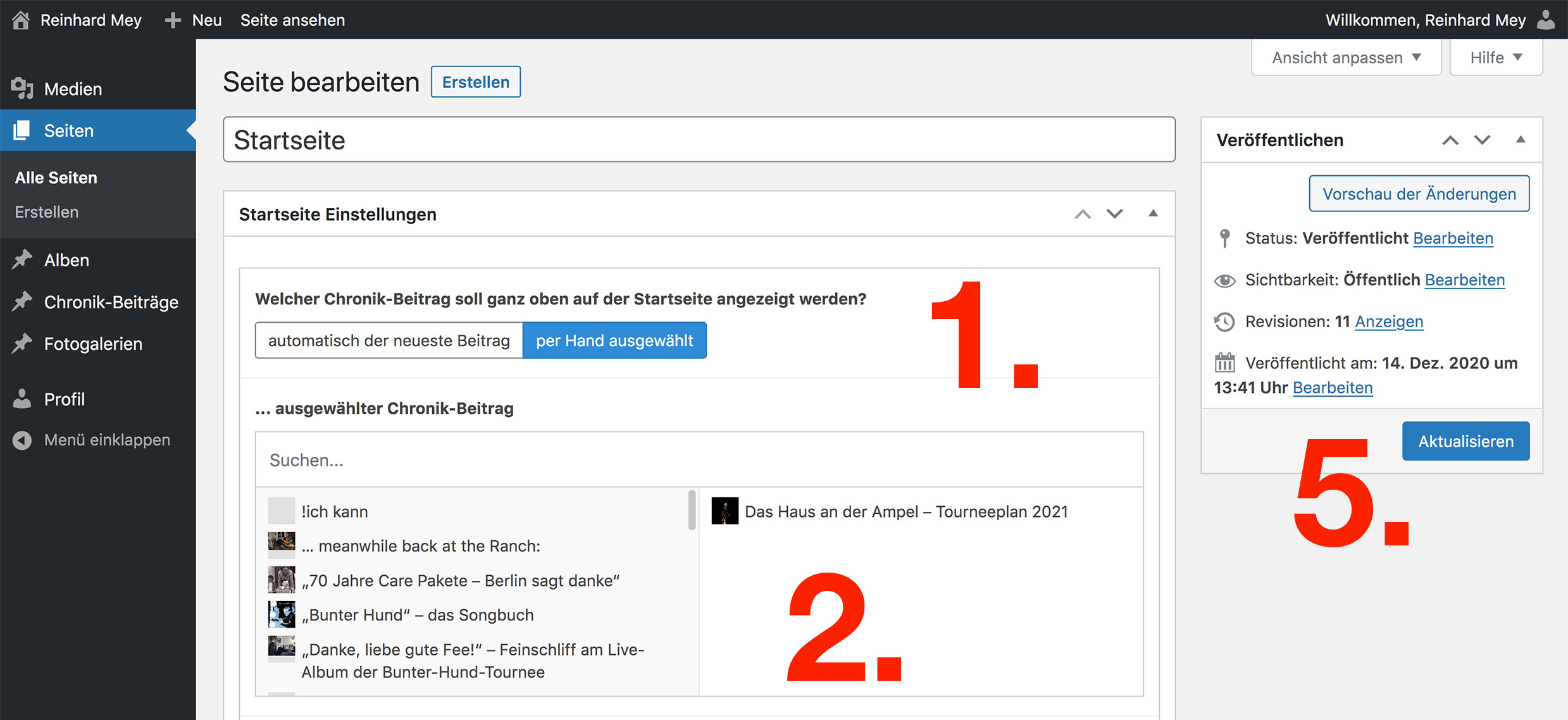The height and width of the screenshot is (720, 1568).
Task: Toggle the Veröffentlichen panel triangle
Action: [1521, 140]
